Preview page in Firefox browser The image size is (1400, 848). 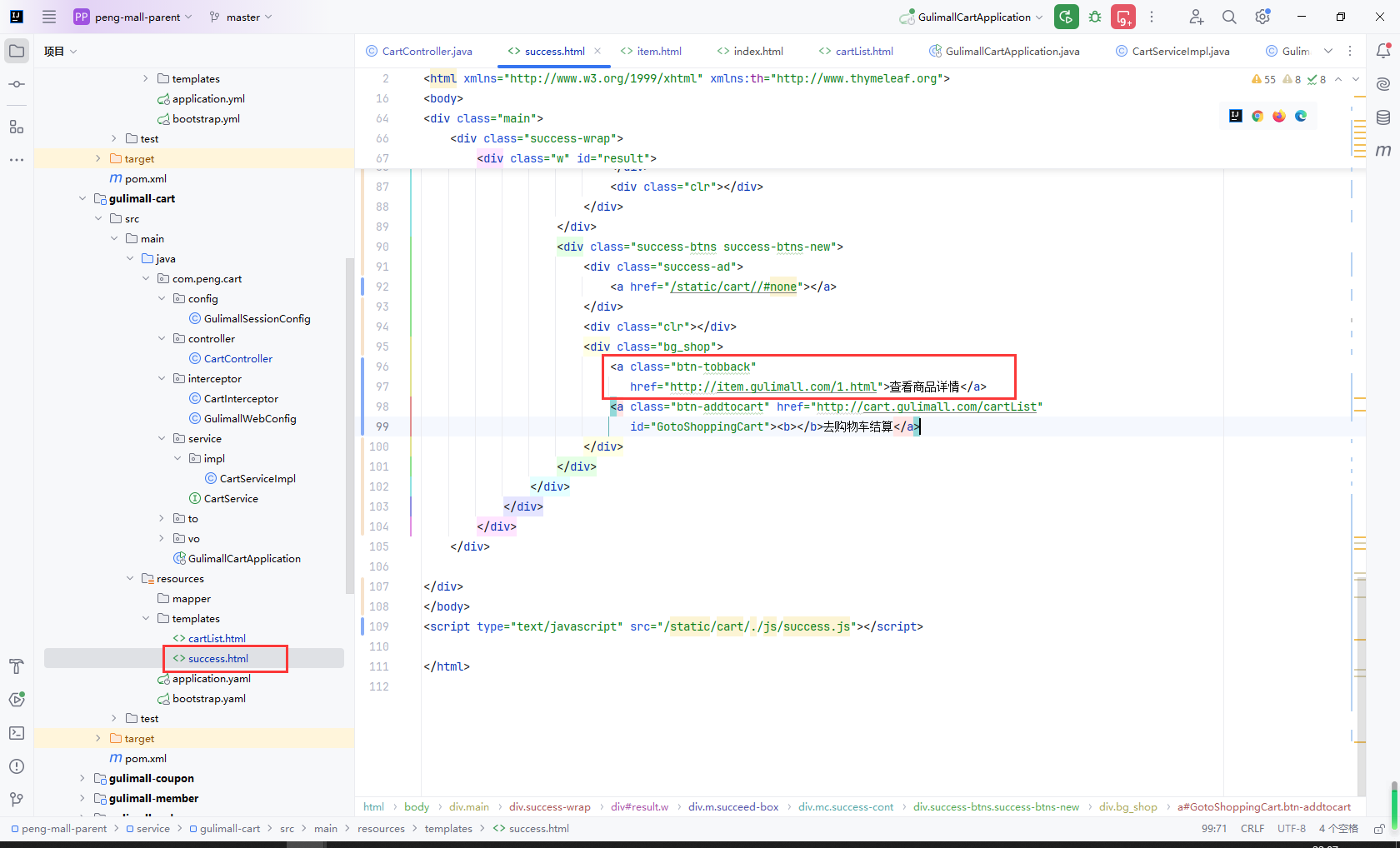point(1279,116)
